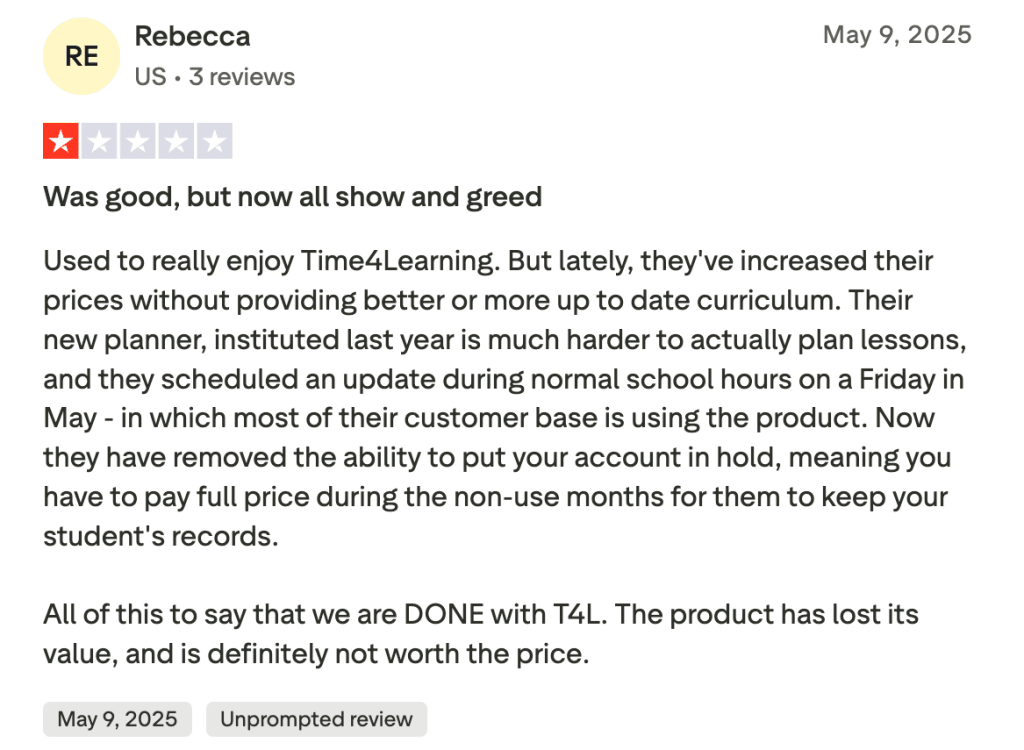The image size is (1024, 750).
Task: Open the "Was good, but now all show and greed" title
Action: tap(292, 196)
